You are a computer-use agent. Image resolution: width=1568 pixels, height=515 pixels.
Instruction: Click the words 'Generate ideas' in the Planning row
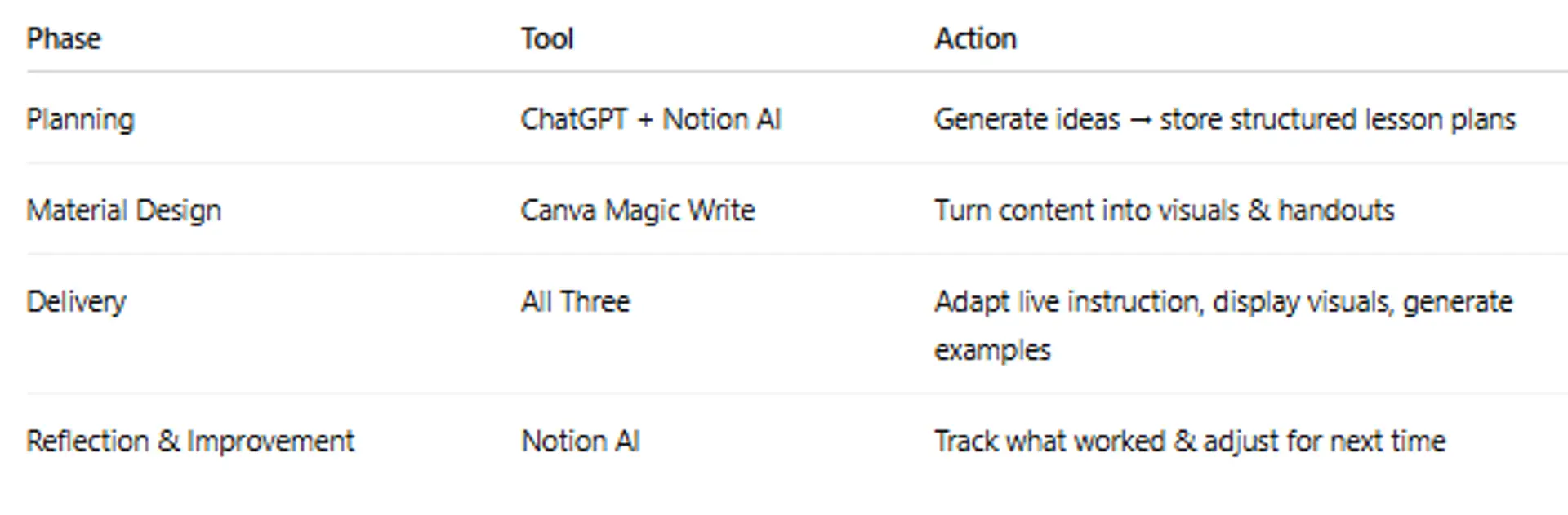(1027, 119)
